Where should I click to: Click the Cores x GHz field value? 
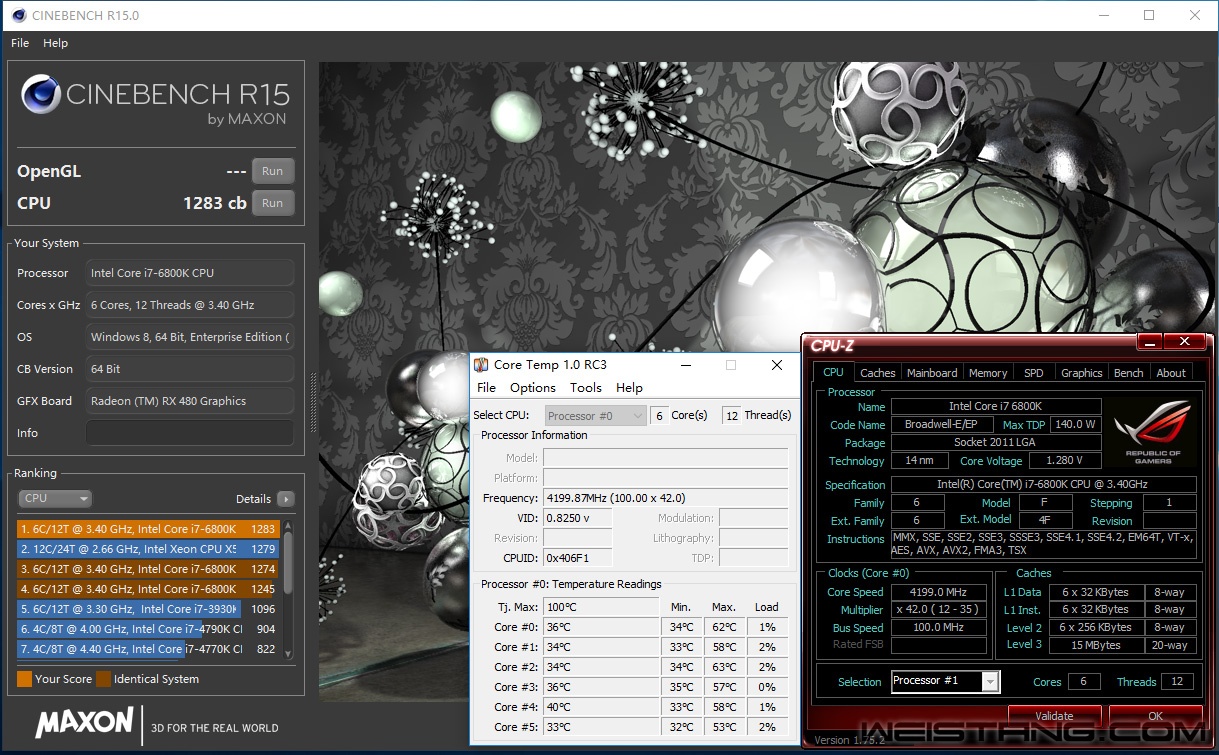pyautogui.click(x=190, y=305)
